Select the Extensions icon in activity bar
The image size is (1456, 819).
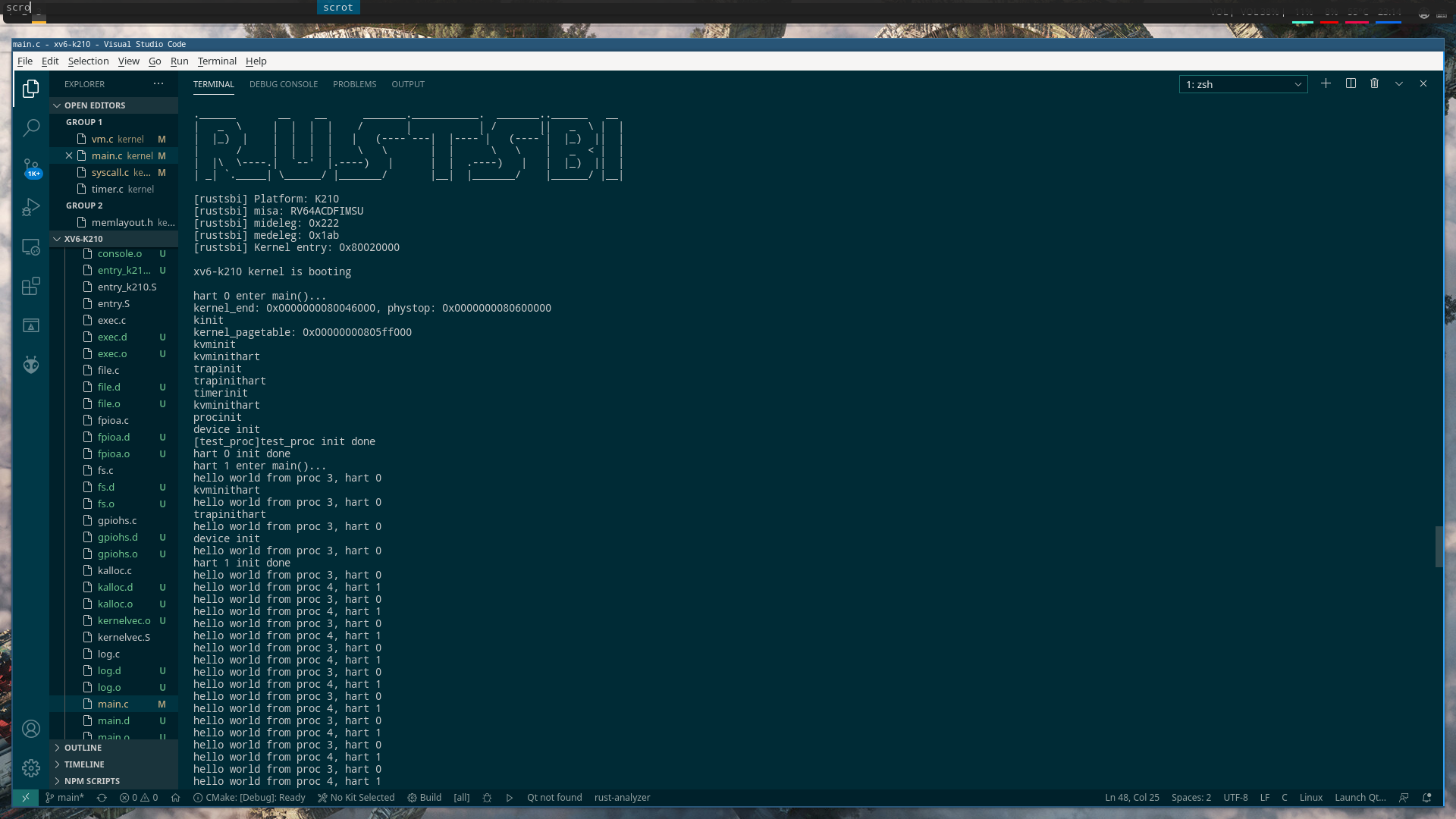tap(31, 286)
